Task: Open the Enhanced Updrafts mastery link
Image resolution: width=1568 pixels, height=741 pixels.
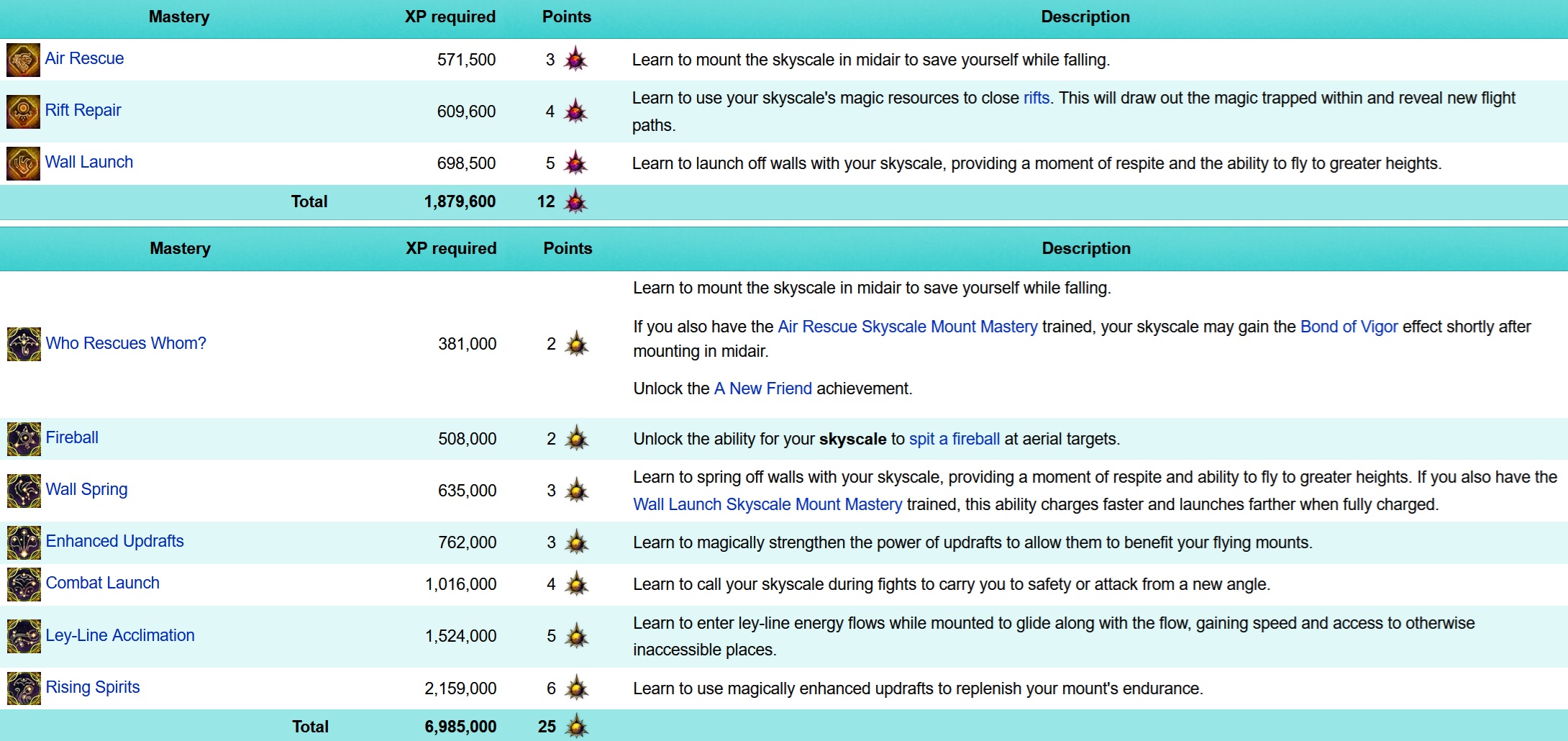Action: coord(114,541)
